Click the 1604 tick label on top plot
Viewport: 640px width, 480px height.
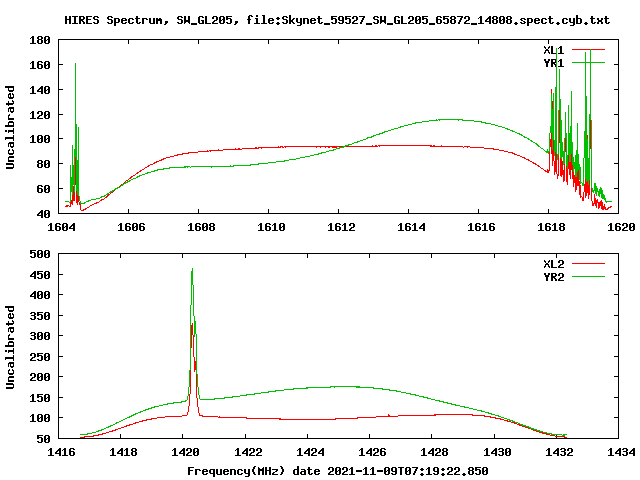coord(61,227)
